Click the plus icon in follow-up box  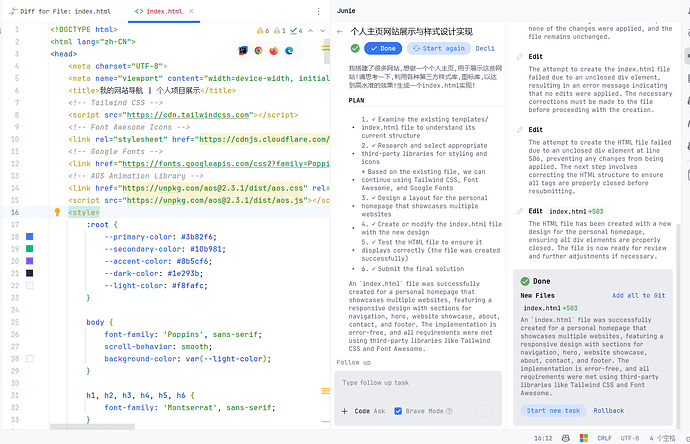pos(345,411)
